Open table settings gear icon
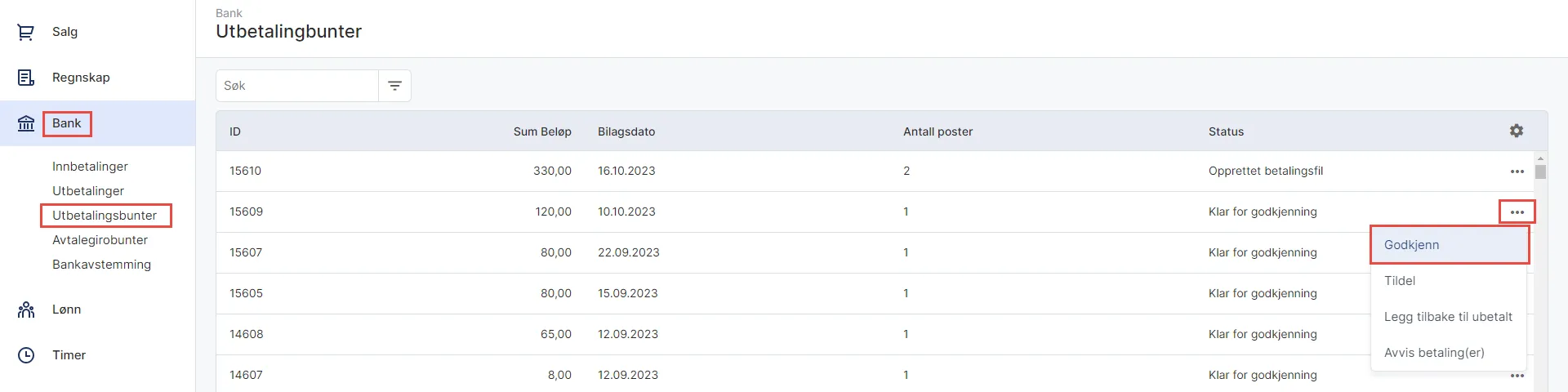Image resolution: width=1568 pixels, height=392 pixels. point(1517,131)
